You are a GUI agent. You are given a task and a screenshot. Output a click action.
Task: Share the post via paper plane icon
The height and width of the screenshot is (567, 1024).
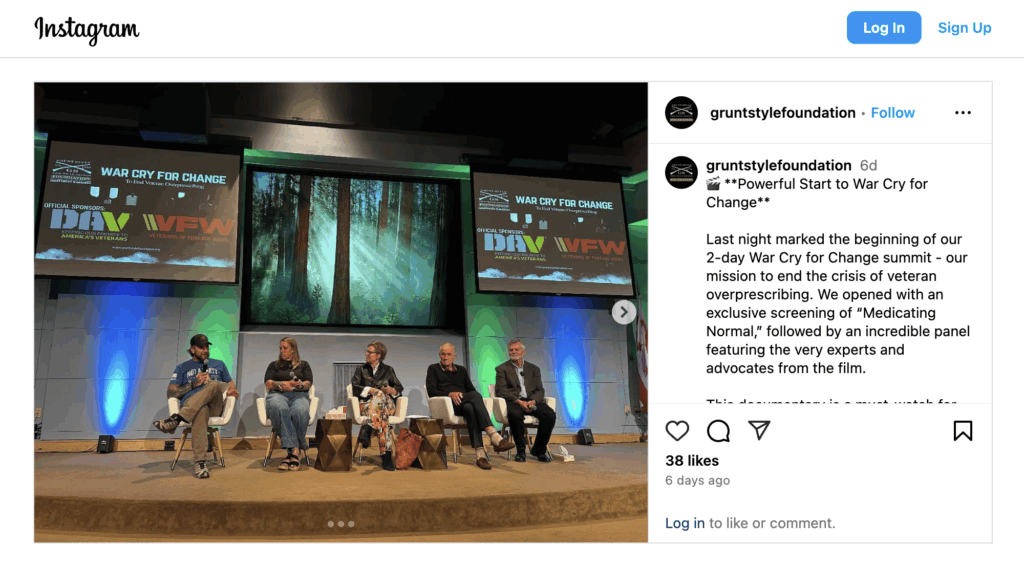759,430
